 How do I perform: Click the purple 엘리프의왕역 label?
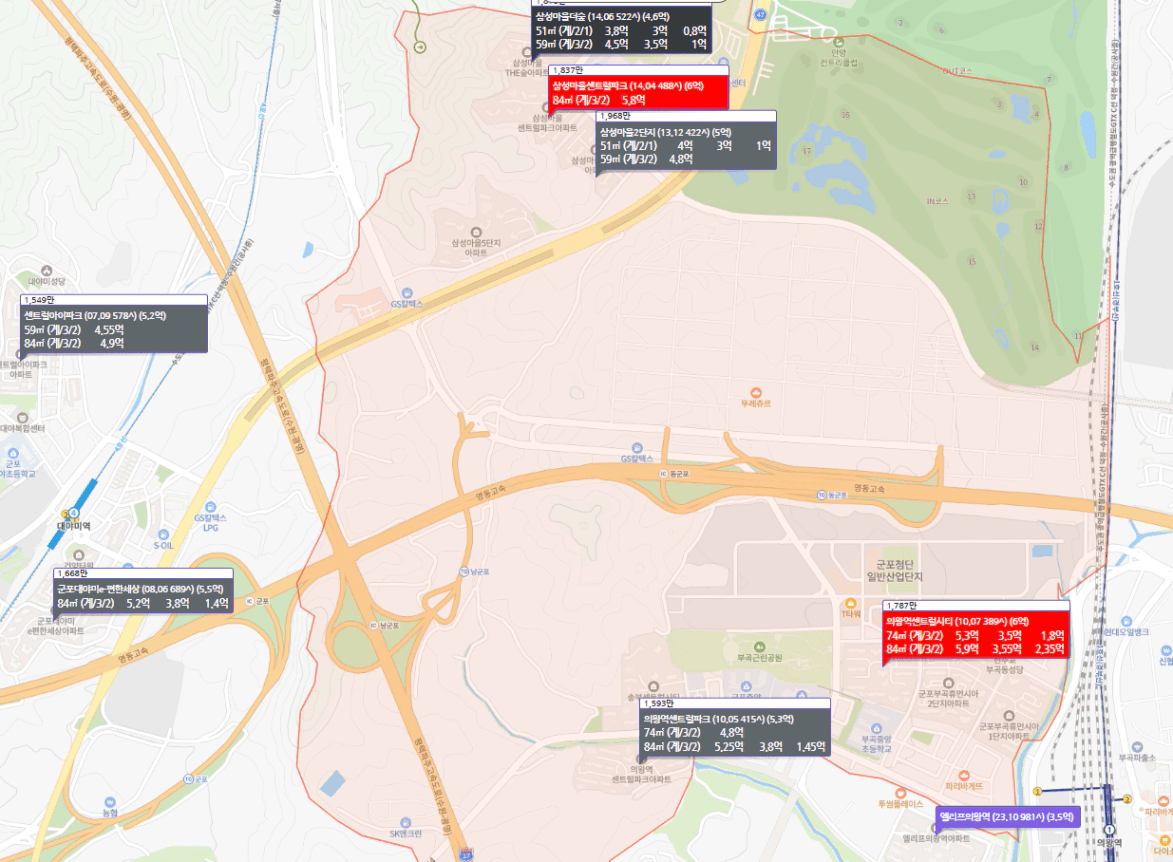[1007, 817]
